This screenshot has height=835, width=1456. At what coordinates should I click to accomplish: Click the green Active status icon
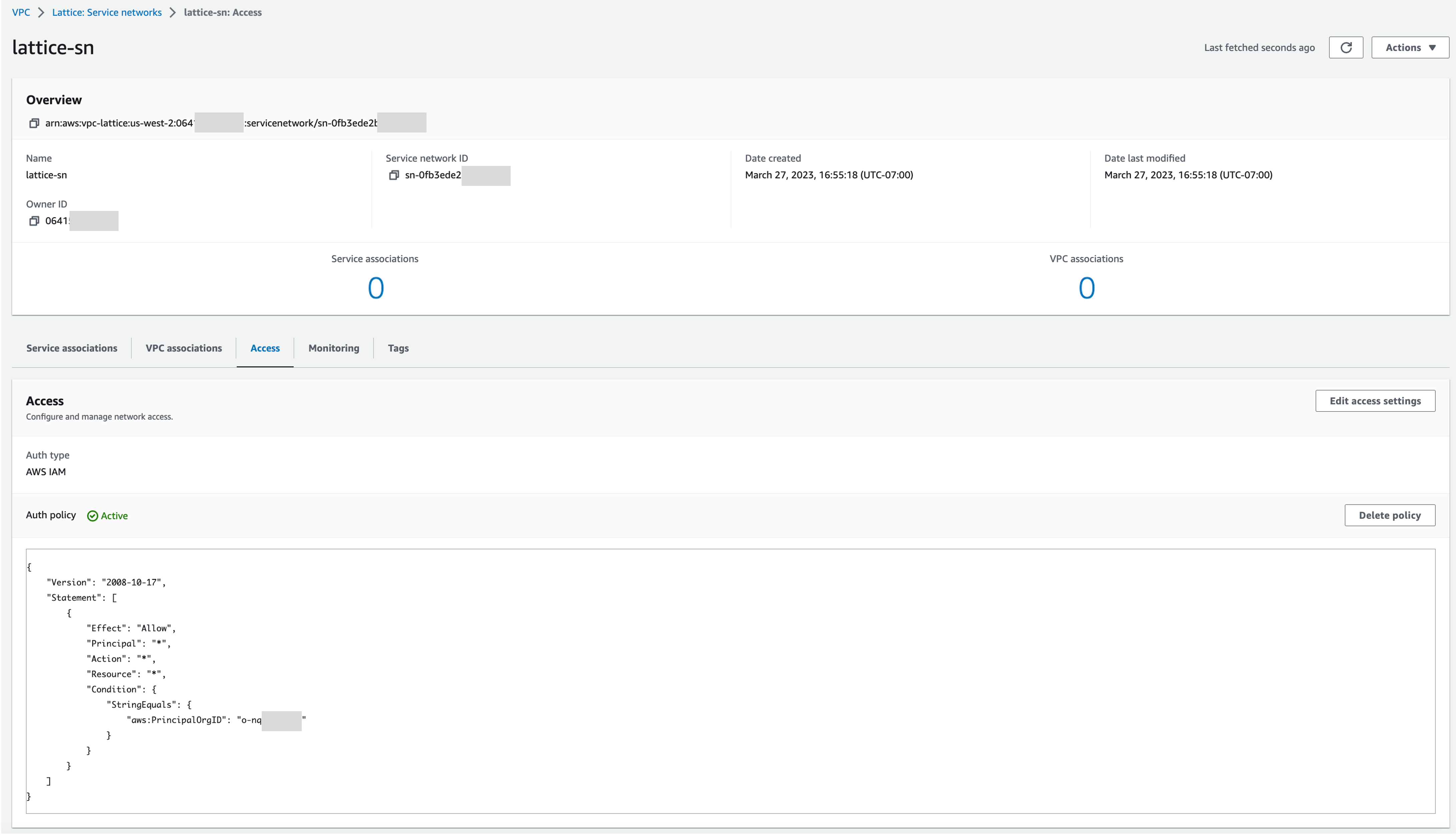pos(92,516)
